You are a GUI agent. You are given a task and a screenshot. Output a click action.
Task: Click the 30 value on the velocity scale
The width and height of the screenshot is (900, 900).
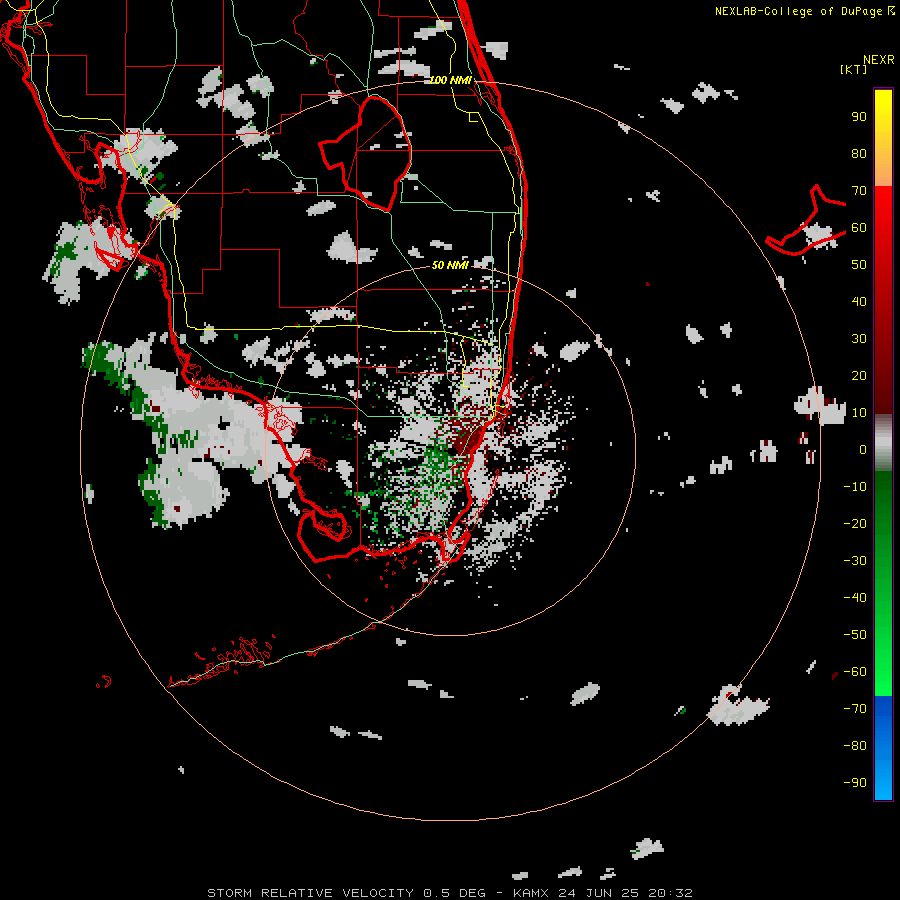point(859,339)
